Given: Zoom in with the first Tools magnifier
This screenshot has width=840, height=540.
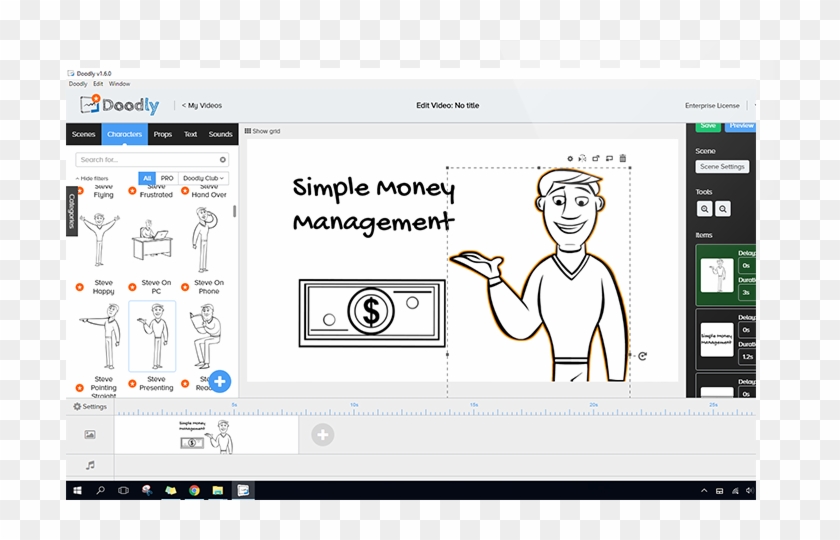Looking at the screenshot, I should 704,209.
